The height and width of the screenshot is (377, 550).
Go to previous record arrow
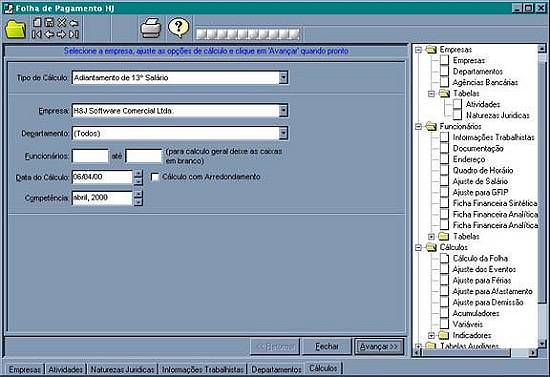pos(49,34)
